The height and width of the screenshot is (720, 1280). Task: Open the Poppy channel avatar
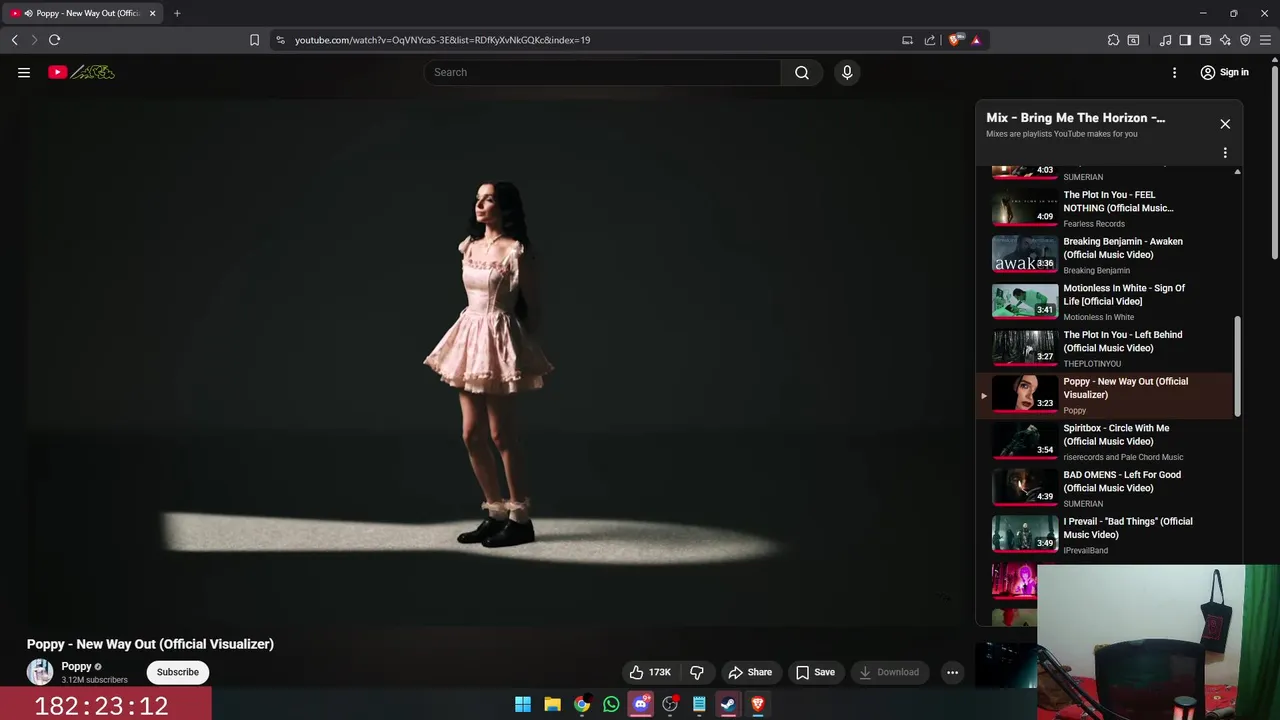click(x=40, y=672)
